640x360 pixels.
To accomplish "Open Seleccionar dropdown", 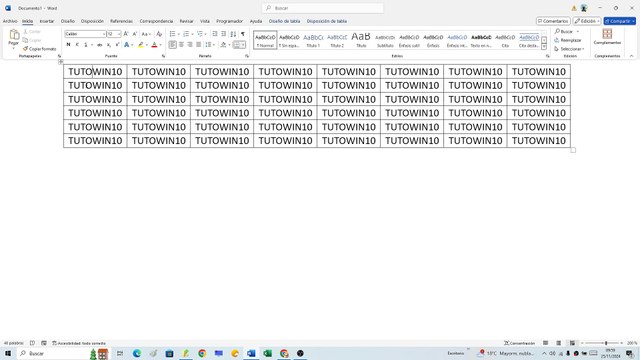I will [569, 49].
